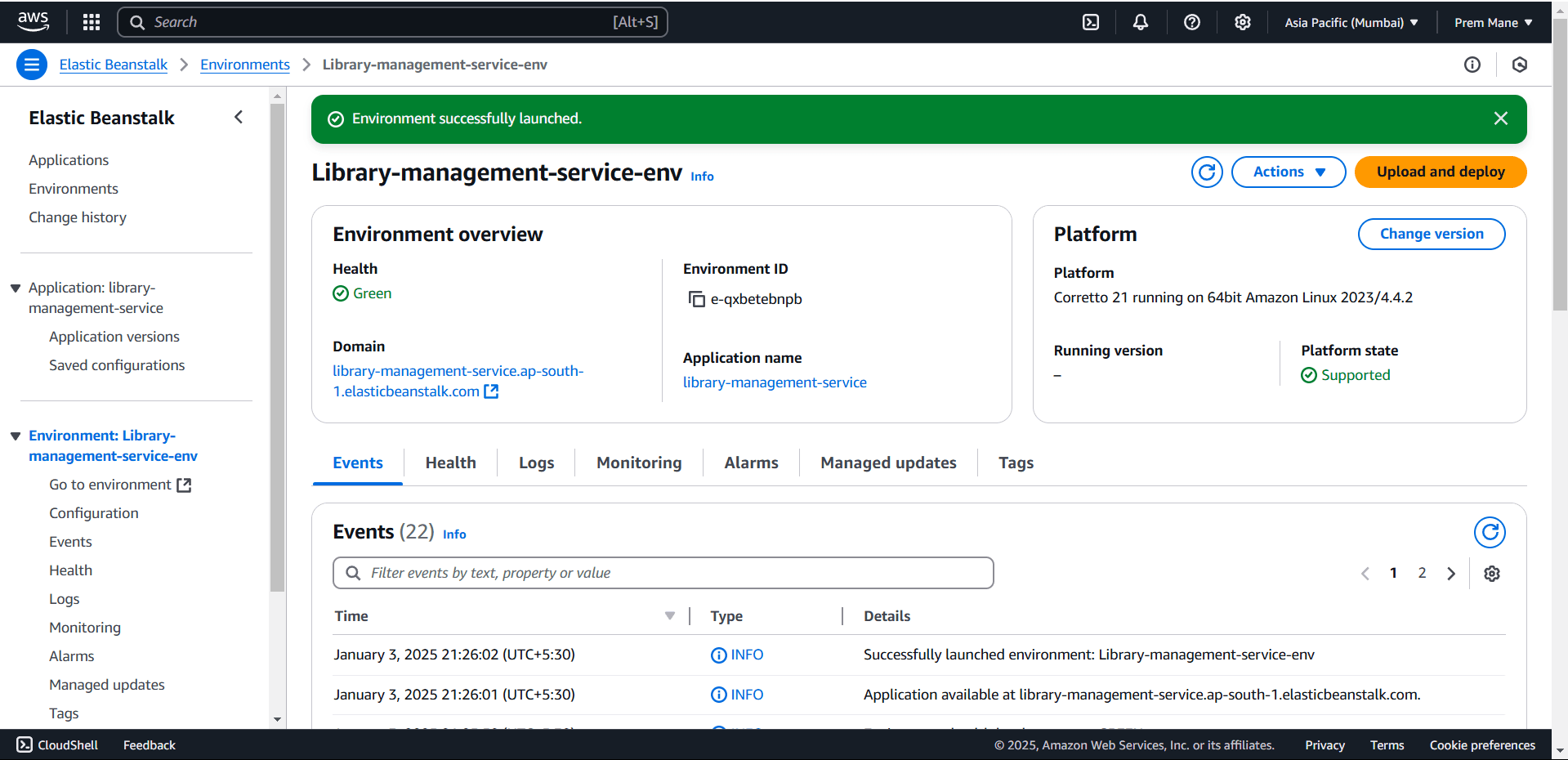This screenshot has height=760, width=1568.
Task: Open Feedback in footer
Action: click(x=150, y=745)
